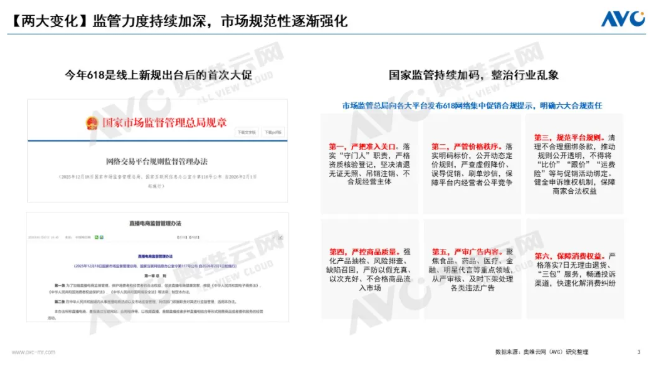
Task: Click the blue subtitle 市场监管总局向各大平台发布618
Action: coord(472,105)
